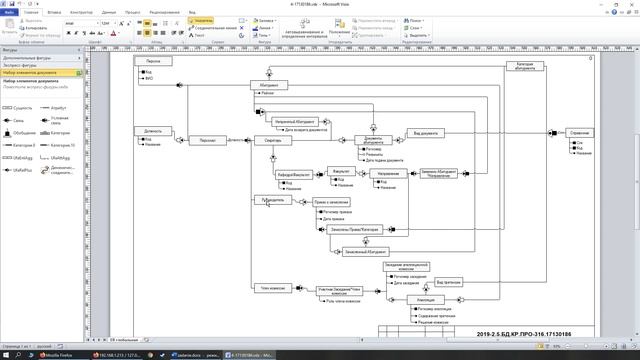Viewport: 640px width, 360px height.
Task: Select the Апелляция entity on diagram
Action: (x=426, y=300)
